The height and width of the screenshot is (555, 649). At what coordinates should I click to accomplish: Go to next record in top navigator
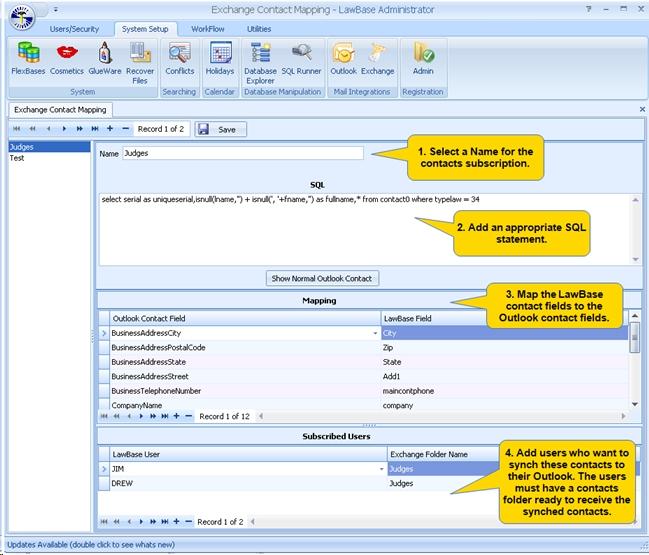point(64,129)
